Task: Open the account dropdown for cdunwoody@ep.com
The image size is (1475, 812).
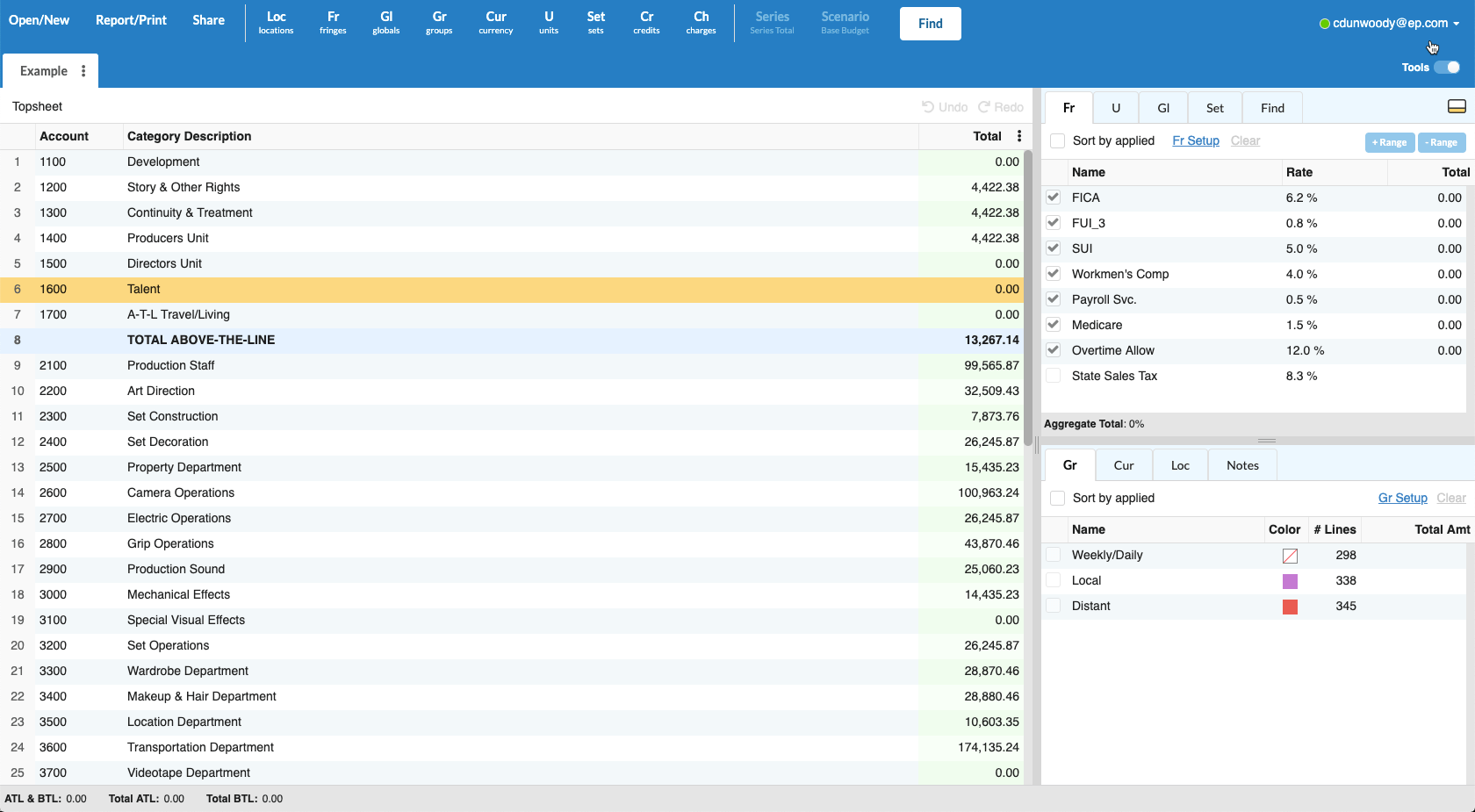Action: coord(1390,24)
